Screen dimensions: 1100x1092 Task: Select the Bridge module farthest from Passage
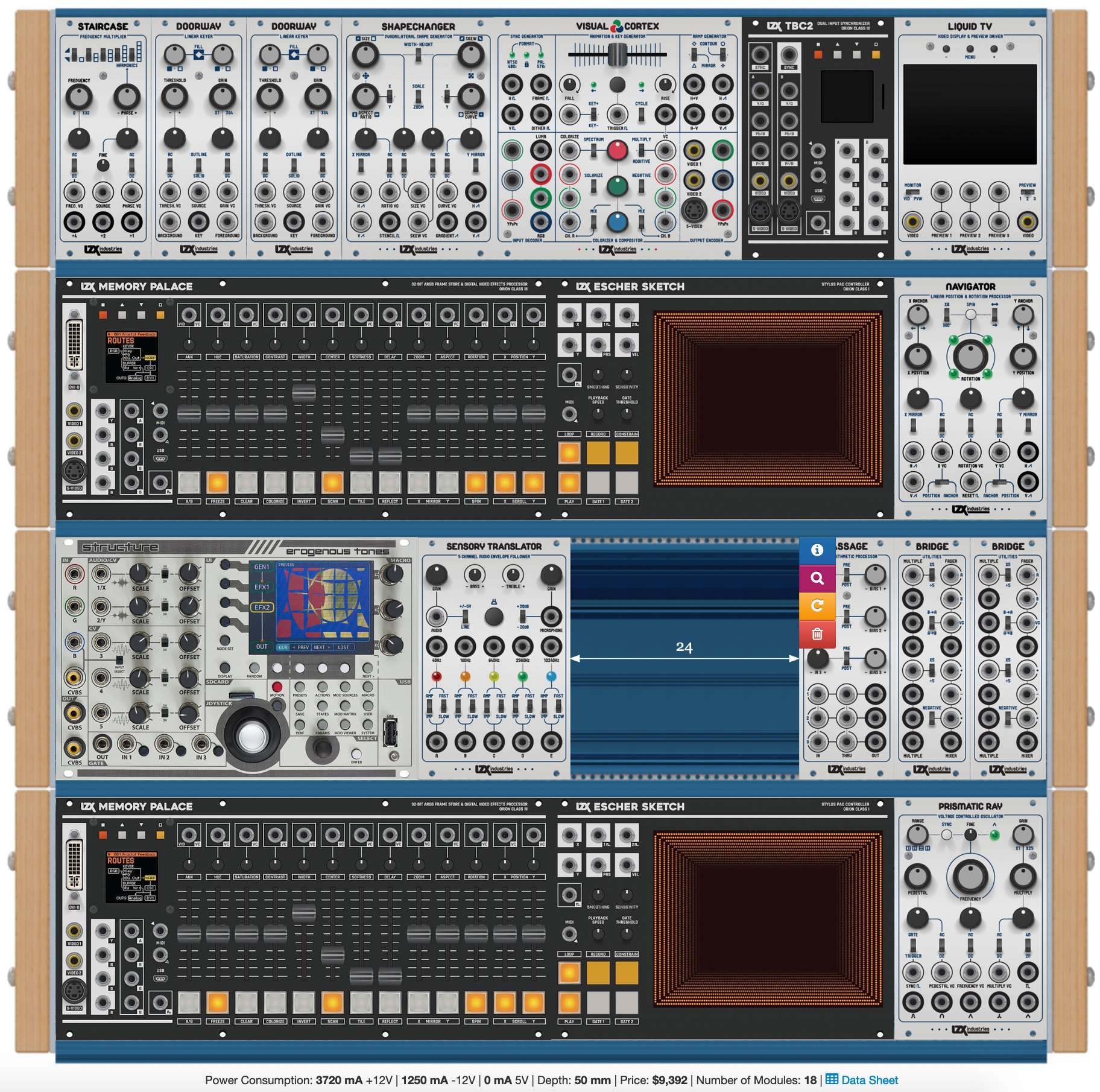tap(1008, 658)
